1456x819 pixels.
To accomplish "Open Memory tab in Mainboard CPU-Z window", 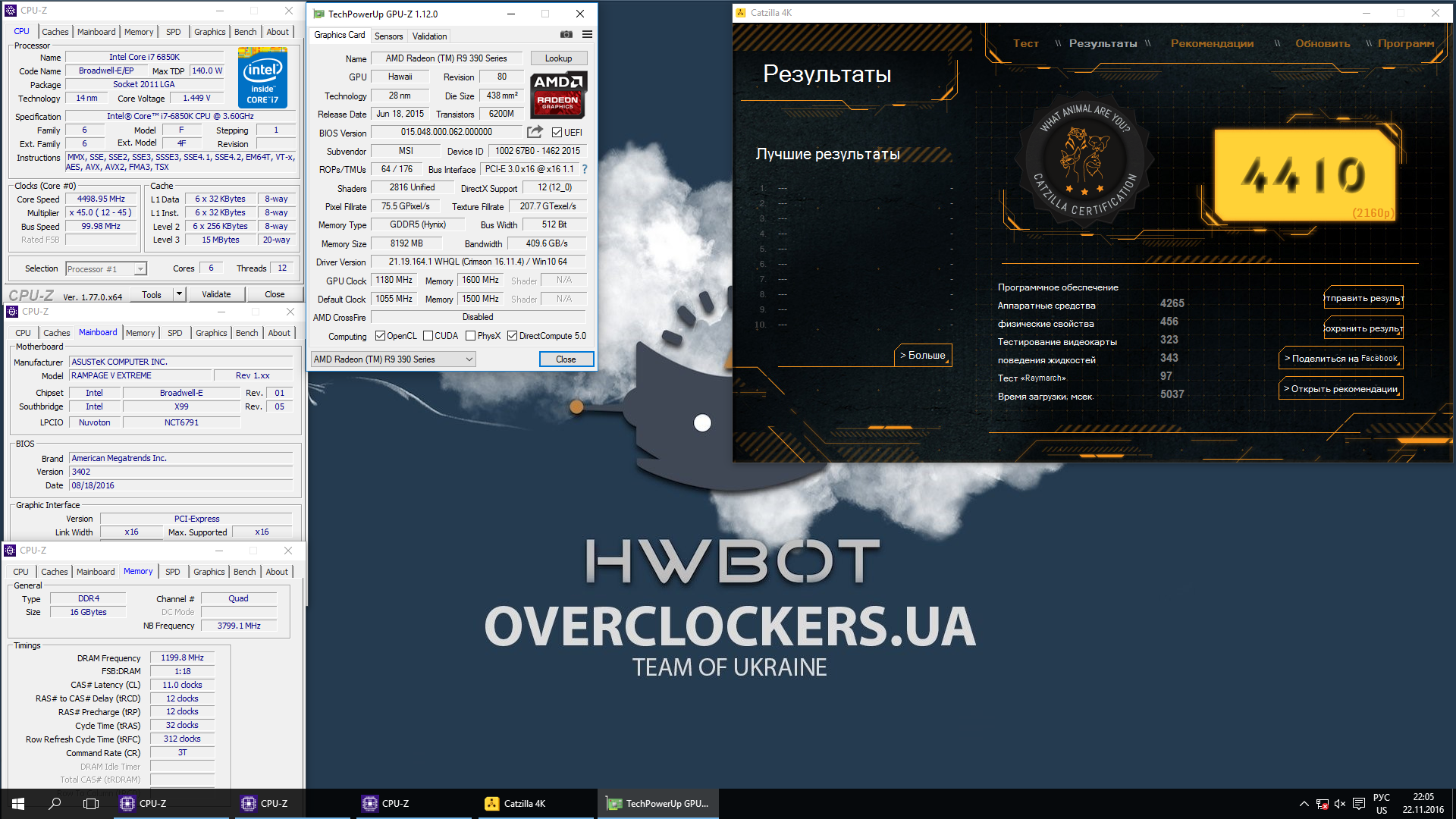I will (x=140, y=333).
